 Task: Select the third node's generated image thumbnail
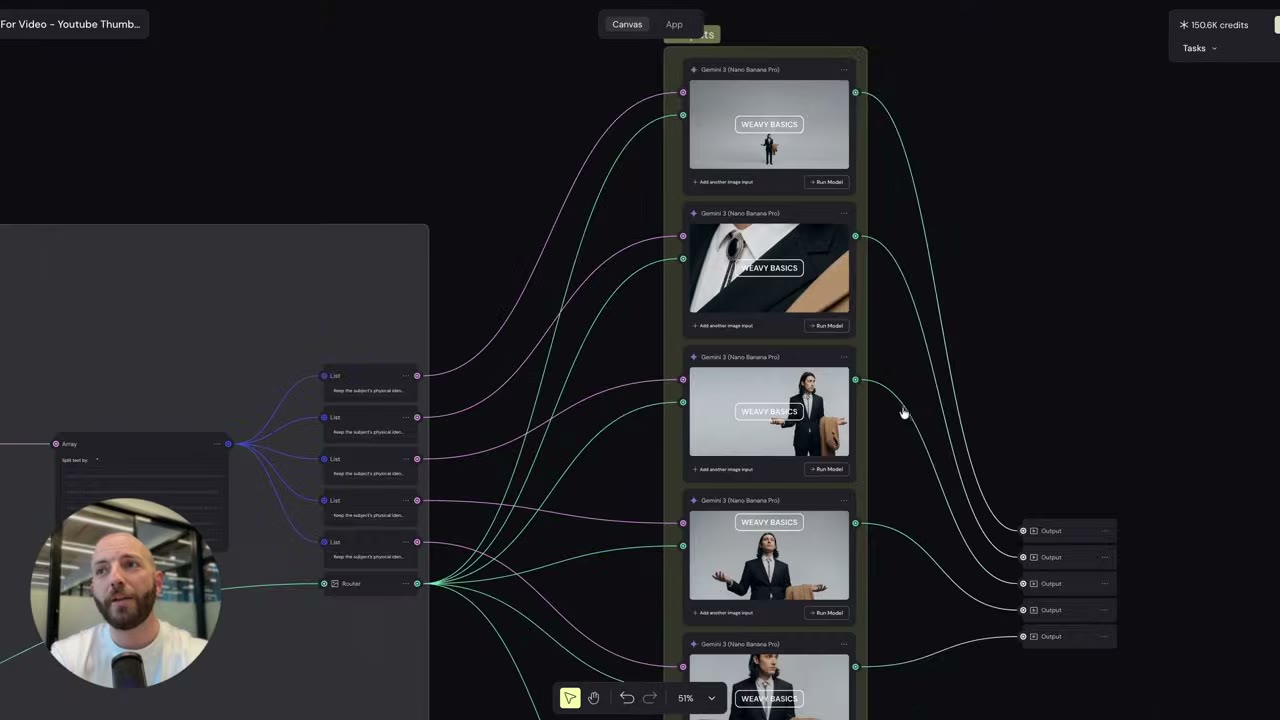(x=769, y=412)
